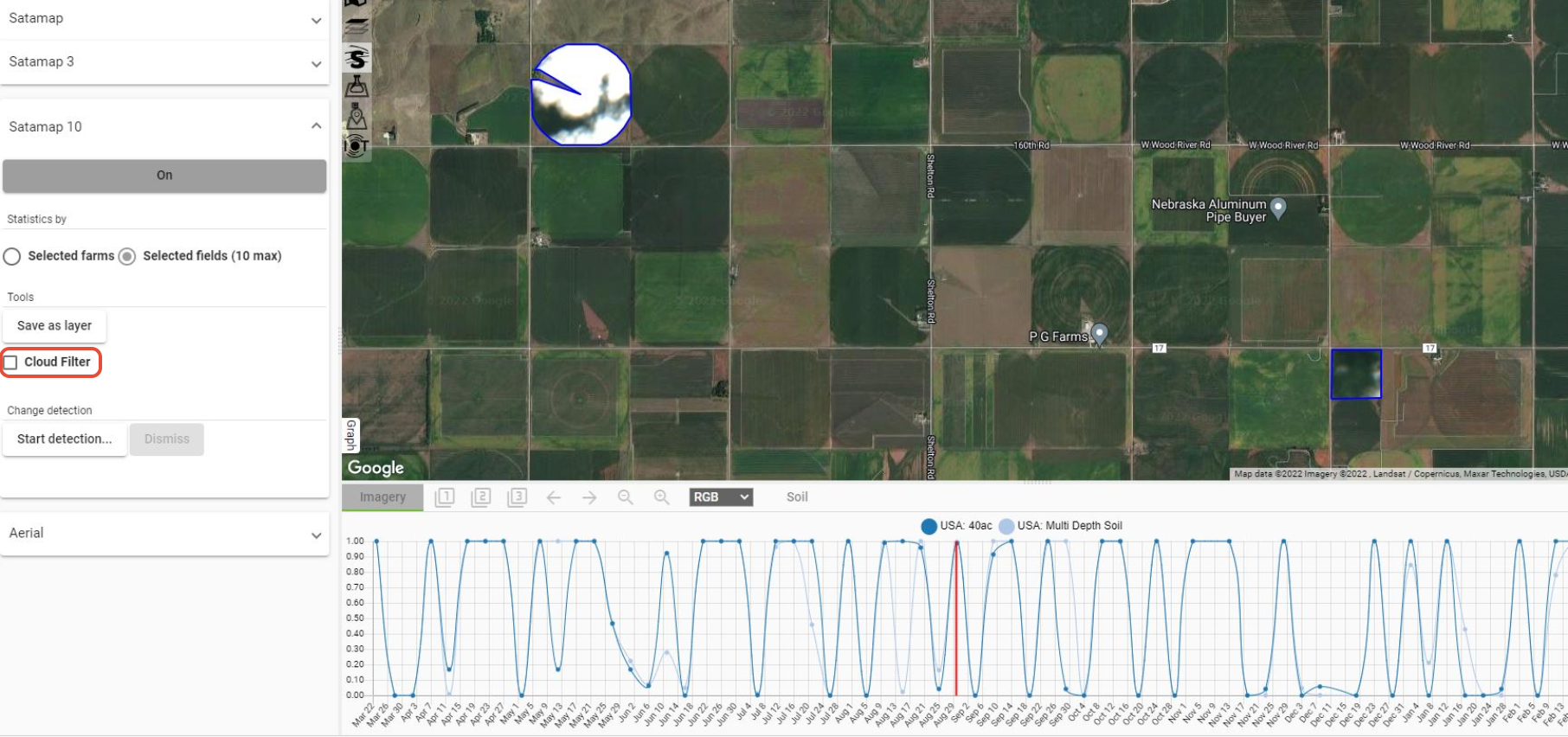Zoom out the graph timeline
The height and width of the screenshot is (737, 1568).
click(625, 497)
